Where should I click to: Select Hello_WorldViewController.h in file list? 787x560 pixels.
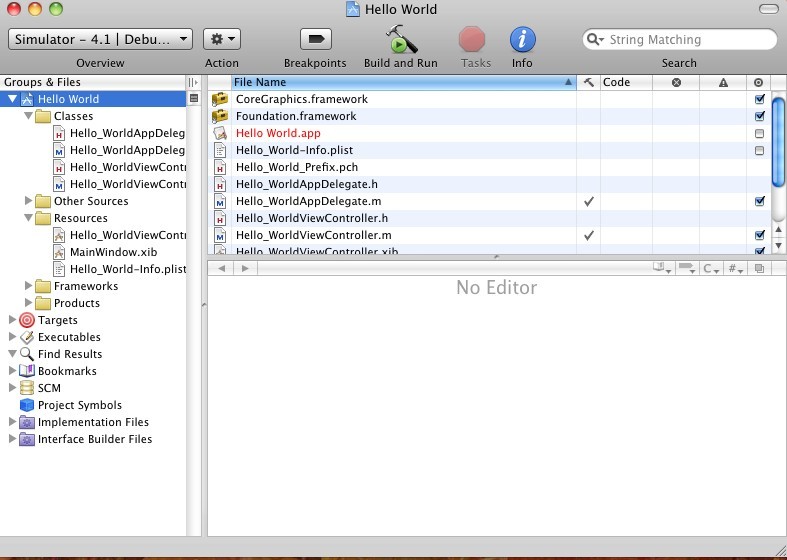point(312,218)
